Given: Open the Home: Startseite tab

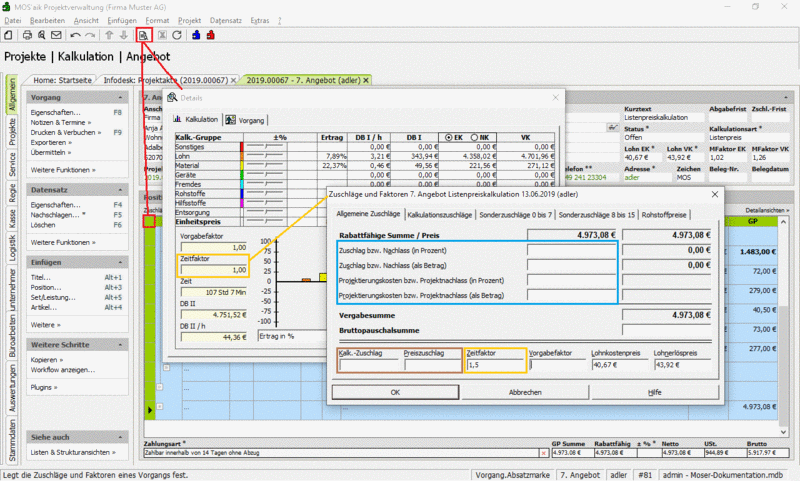Looking at the screenshot, I should click(62, 81).
